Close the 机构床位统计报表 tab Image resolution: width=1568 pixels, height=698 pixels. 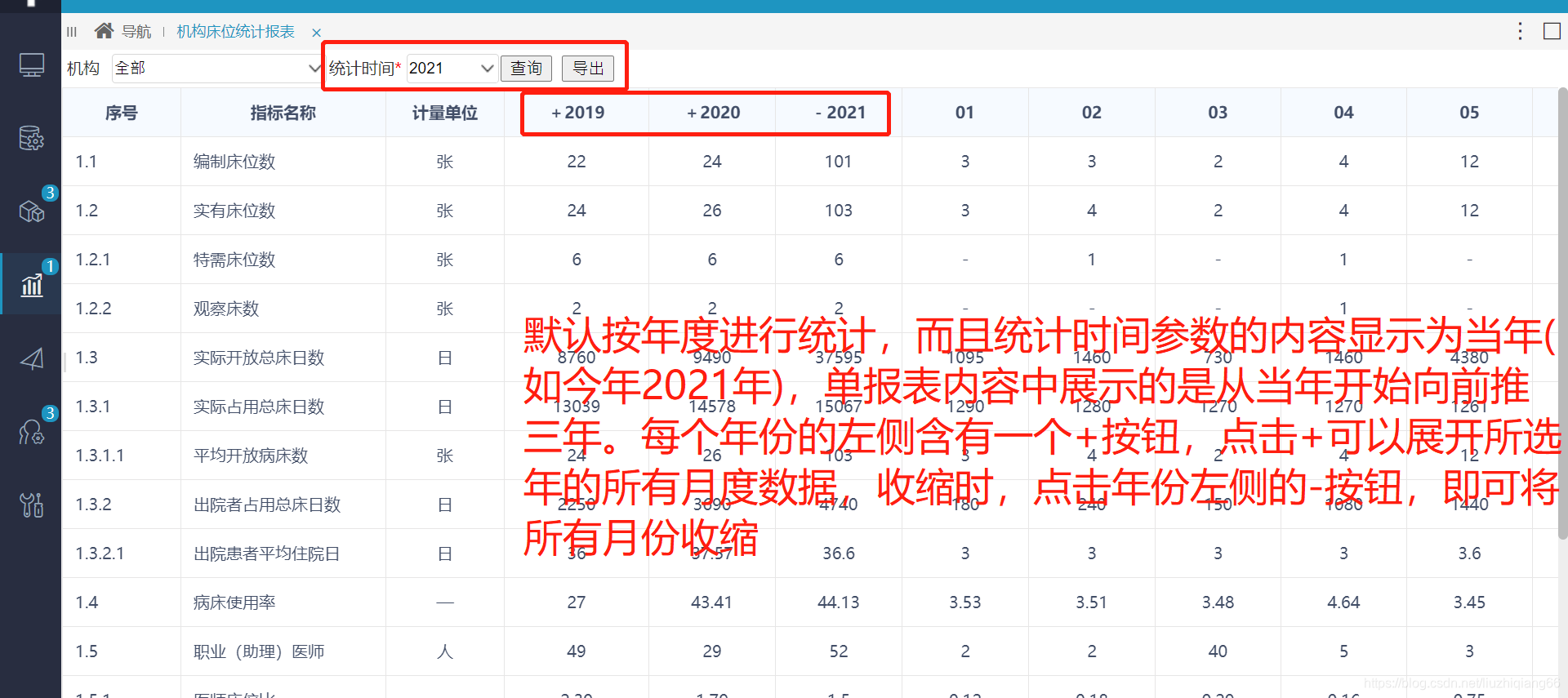tap(316, 33)
